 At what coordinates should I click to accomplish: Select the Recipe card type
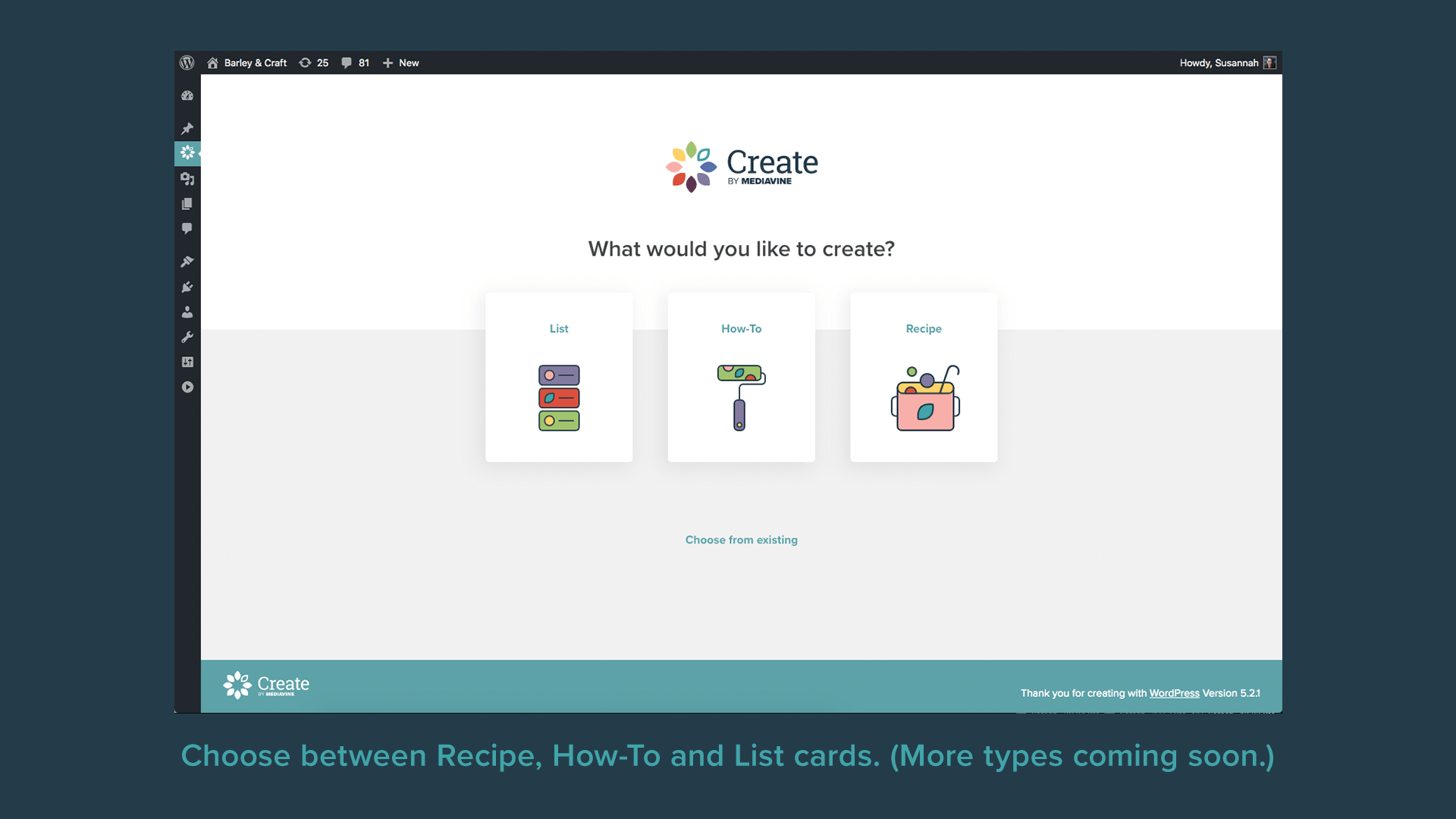[923, 377]
